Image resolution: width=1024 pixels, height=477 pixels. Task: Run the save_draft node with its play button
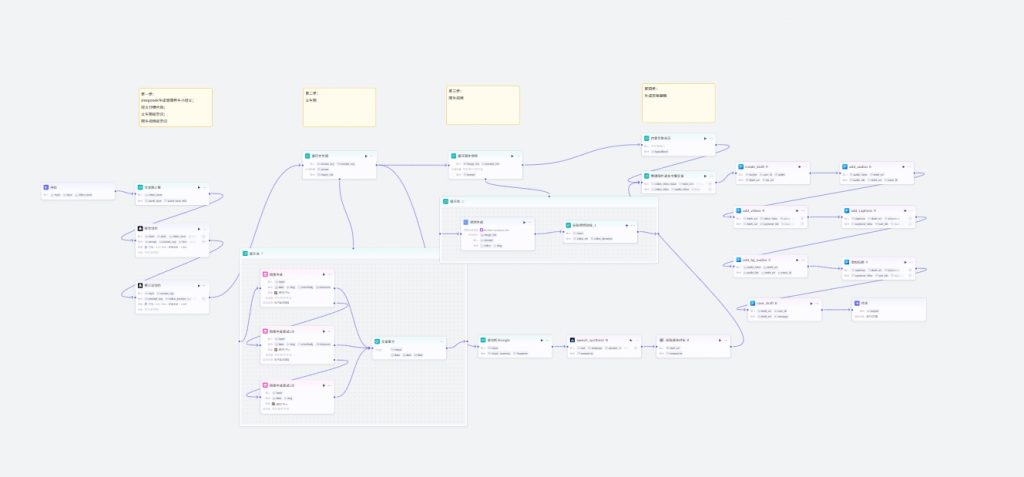pyautogui.click(x=810, y=304)
